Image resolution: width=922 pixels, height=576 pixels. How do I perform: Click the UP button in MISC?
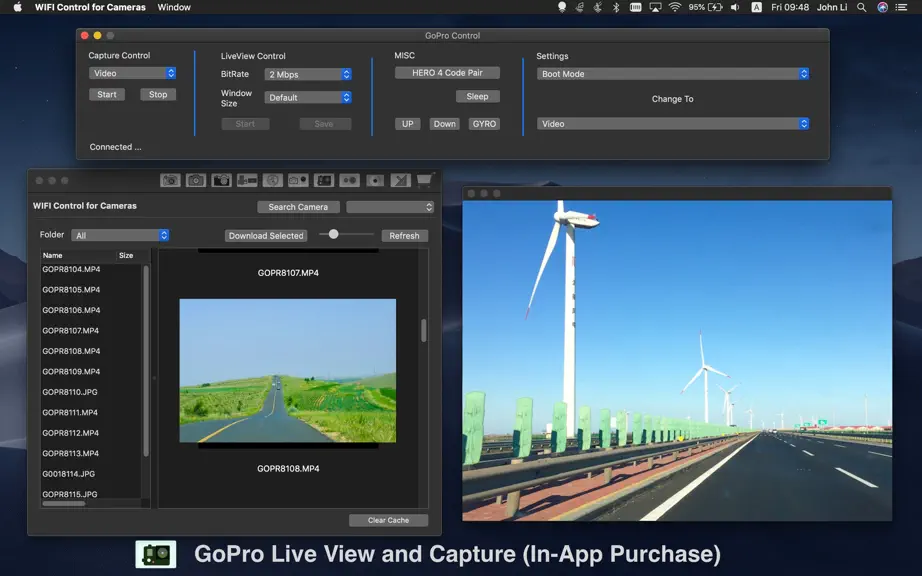[407, 123]
